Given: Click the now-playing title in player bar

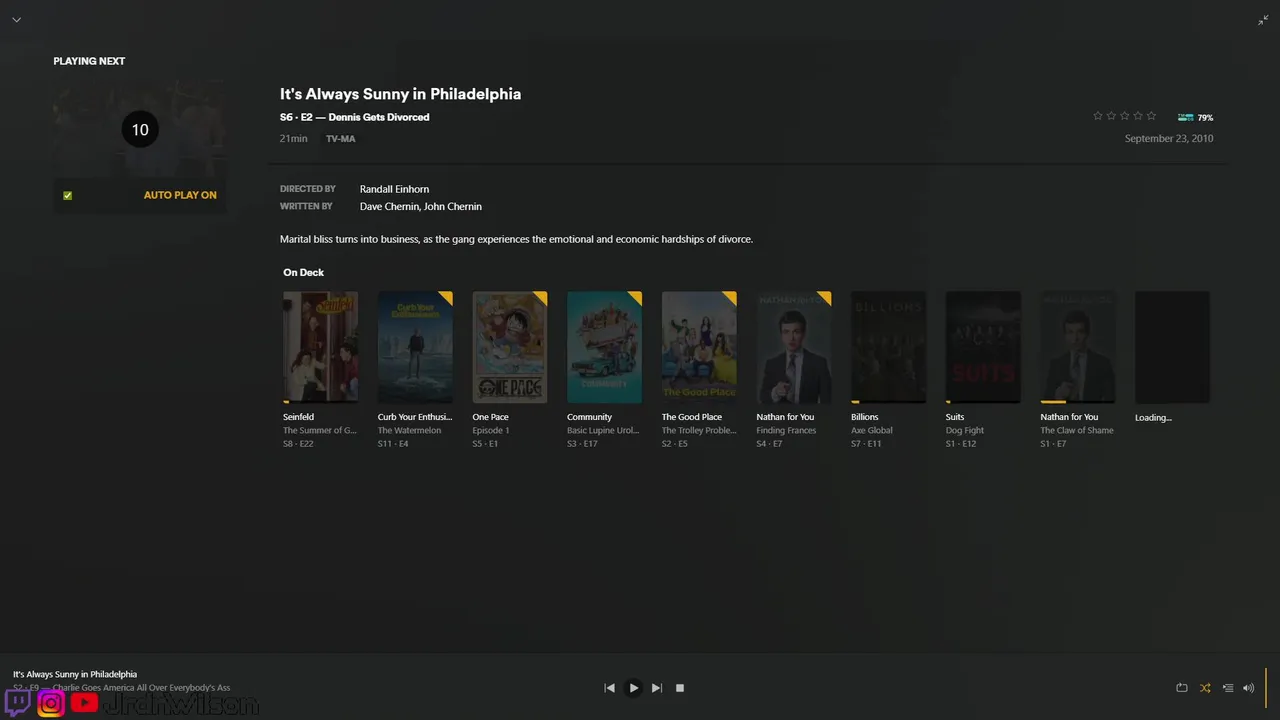Looking at the screenshot, I should (x=75, y=675).
